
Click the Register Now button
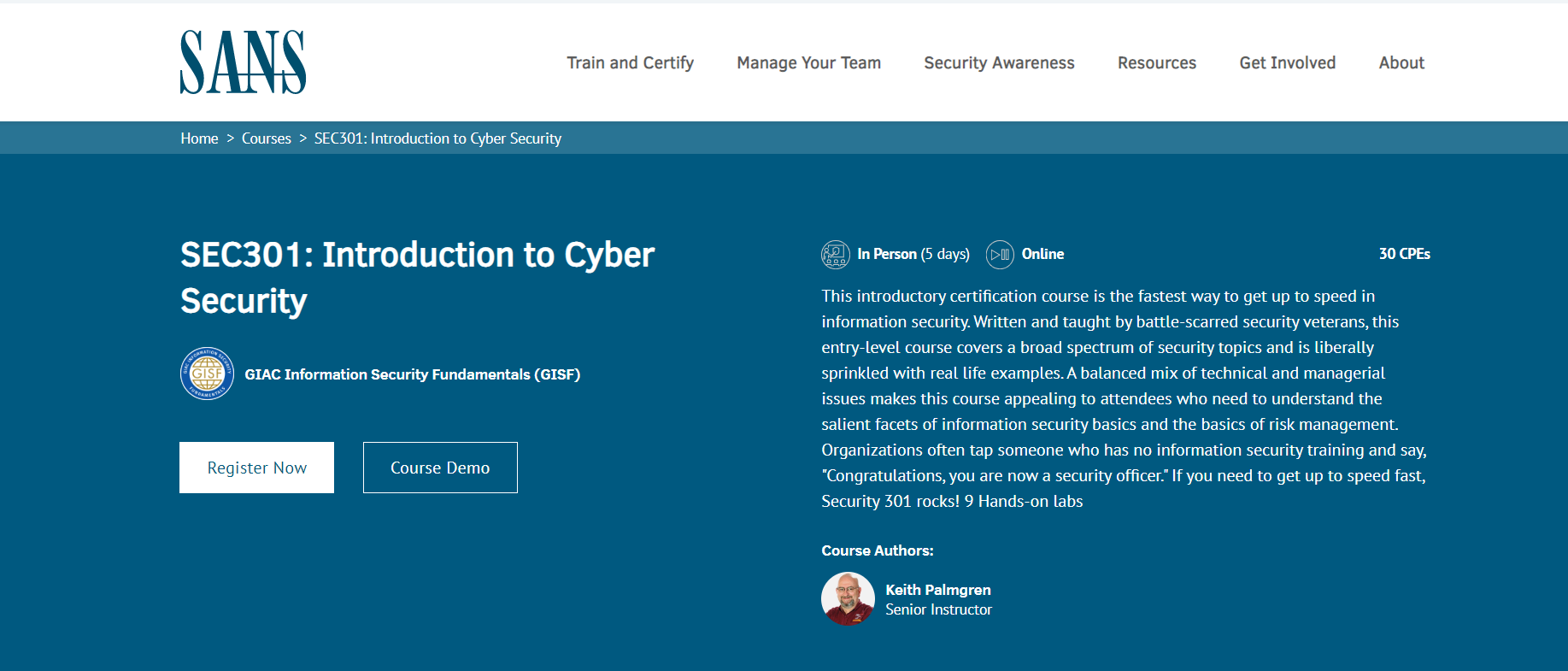tap(256, 468)
